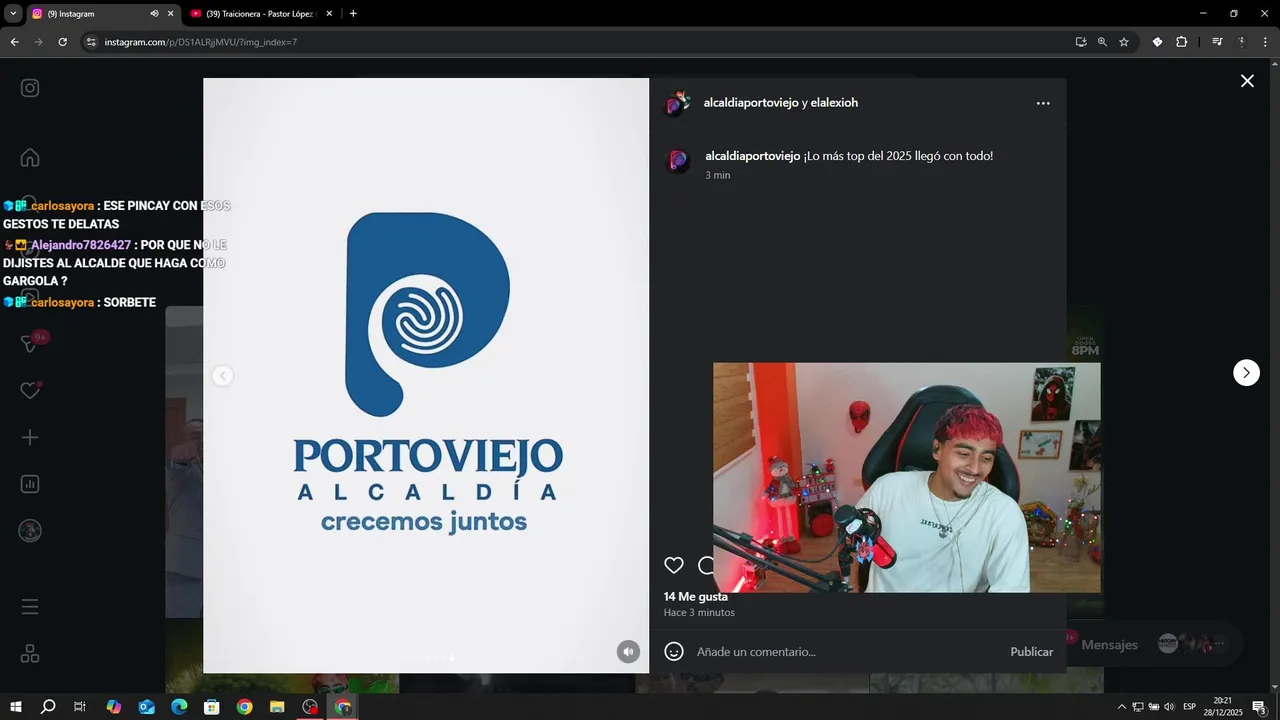The image size is (1280, 720).
Task: Open Windows Search from the taskbar
Action: click(47, 707)
